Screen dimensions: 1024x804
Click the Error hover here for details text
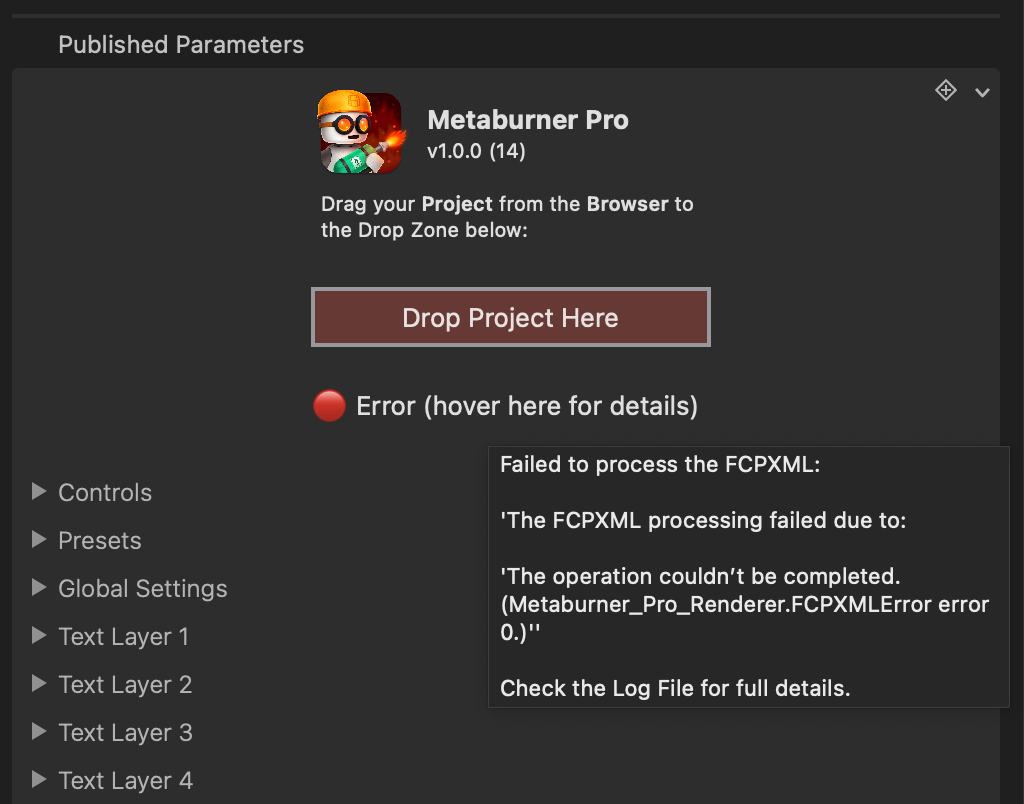(x=527, y=406)
